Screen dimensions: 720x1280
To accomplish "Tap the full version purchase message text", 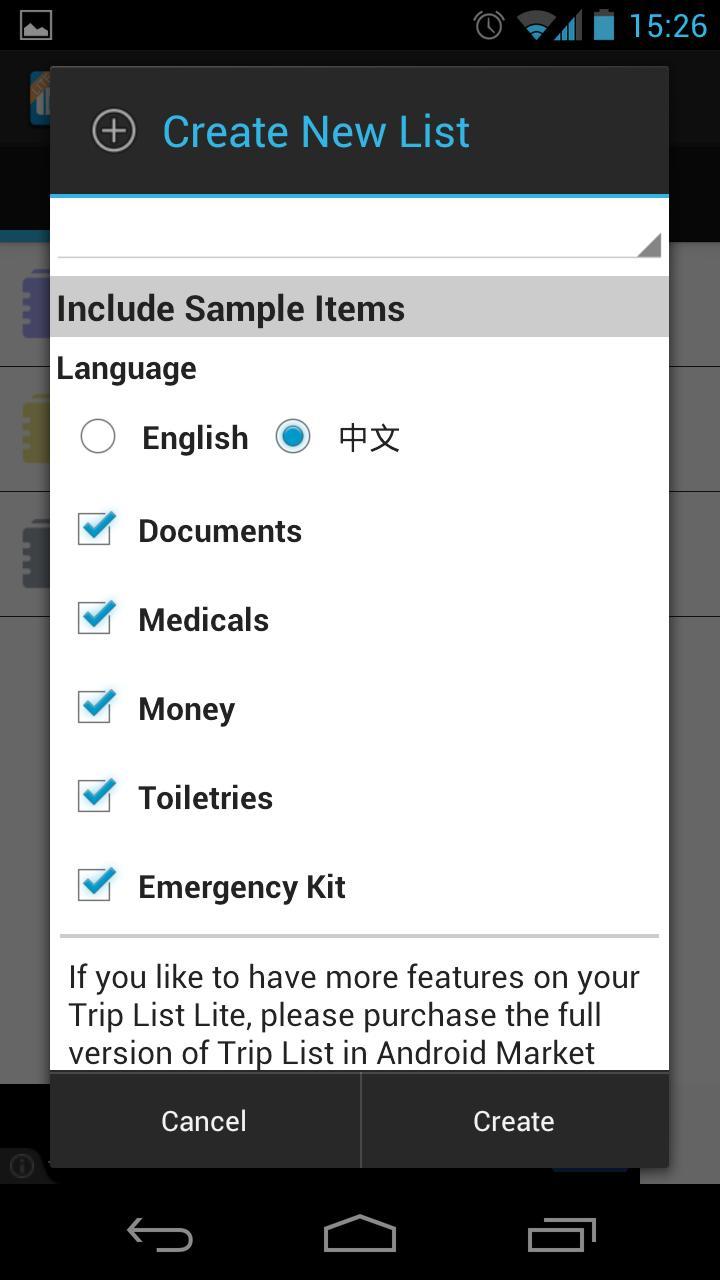I will coord(354,1014).
